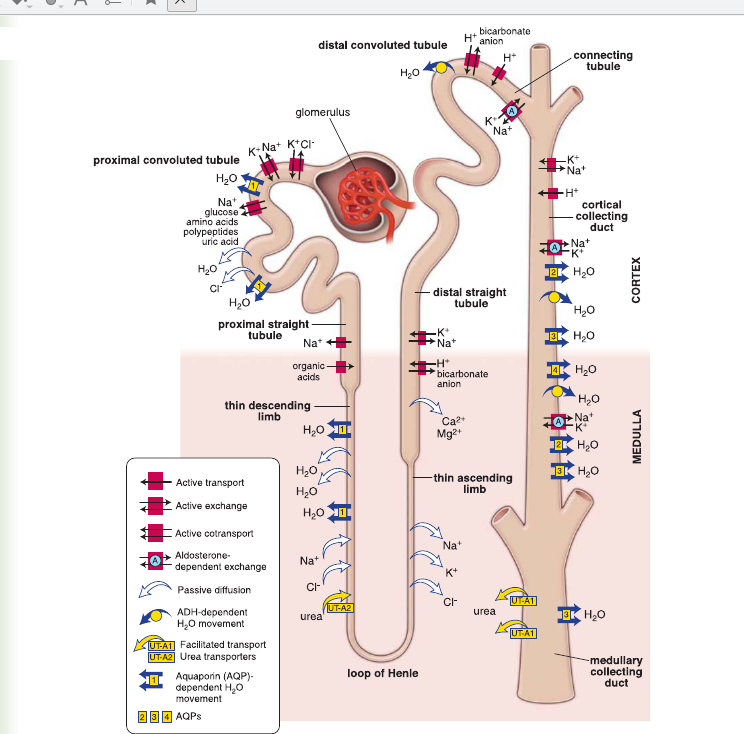Click the 'distal convoluted tubule' label
Screen dimensions: 744x734
[383, 45]
